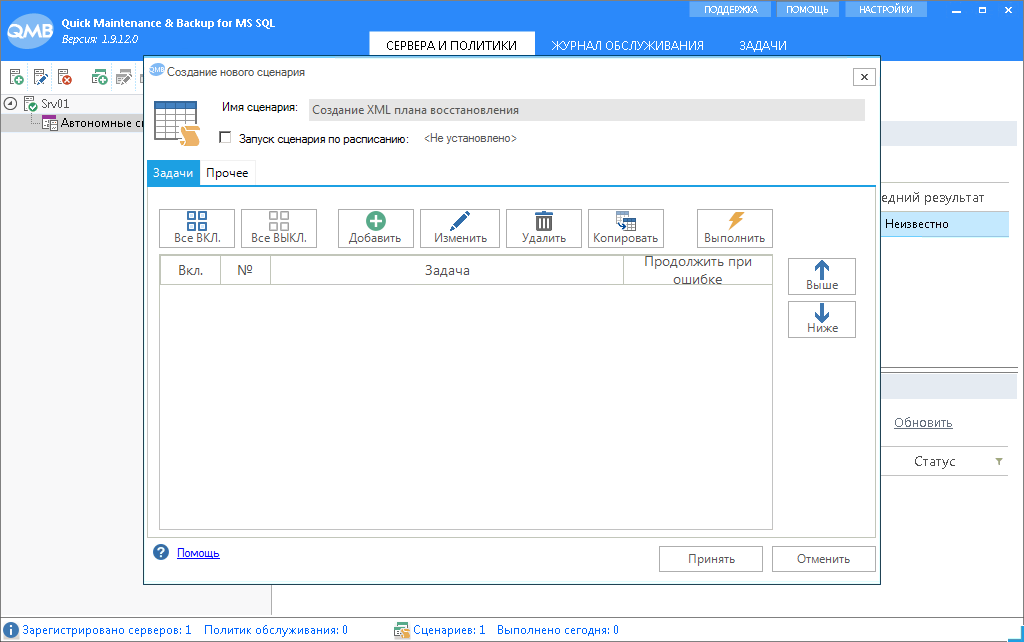This screenshot has height=642, width=1024.
Task: Click the scenarios status bar icon
Action: [x=402, y=630]
